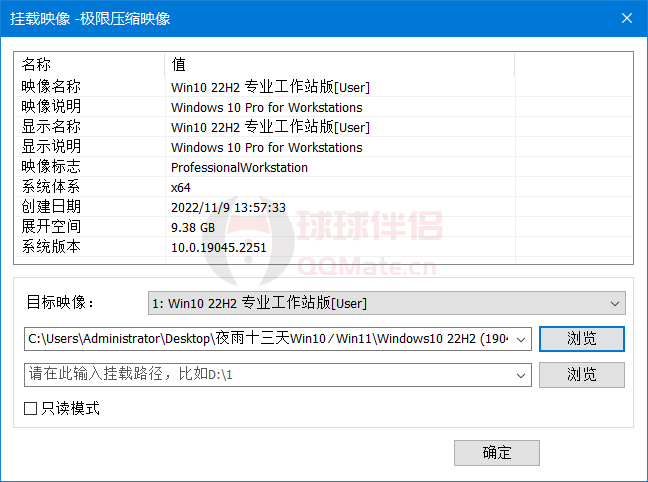Click the mount path input field

point(265,375)
